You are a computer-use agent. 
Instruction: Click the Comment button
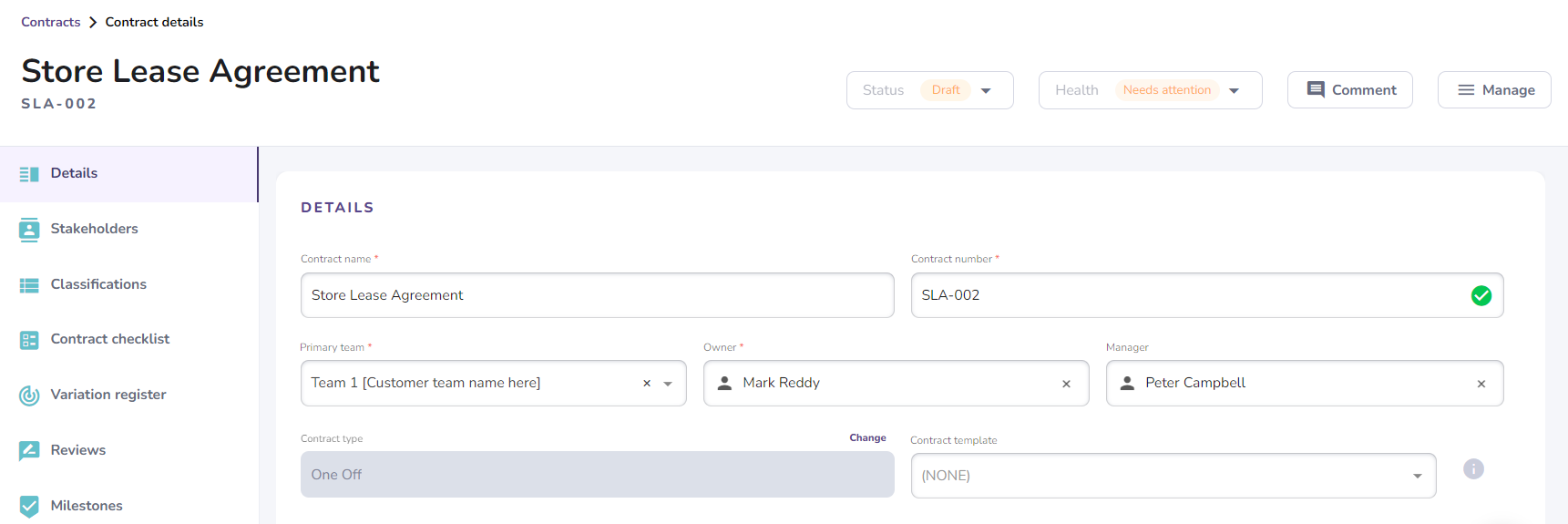[x=1350, y=90]
